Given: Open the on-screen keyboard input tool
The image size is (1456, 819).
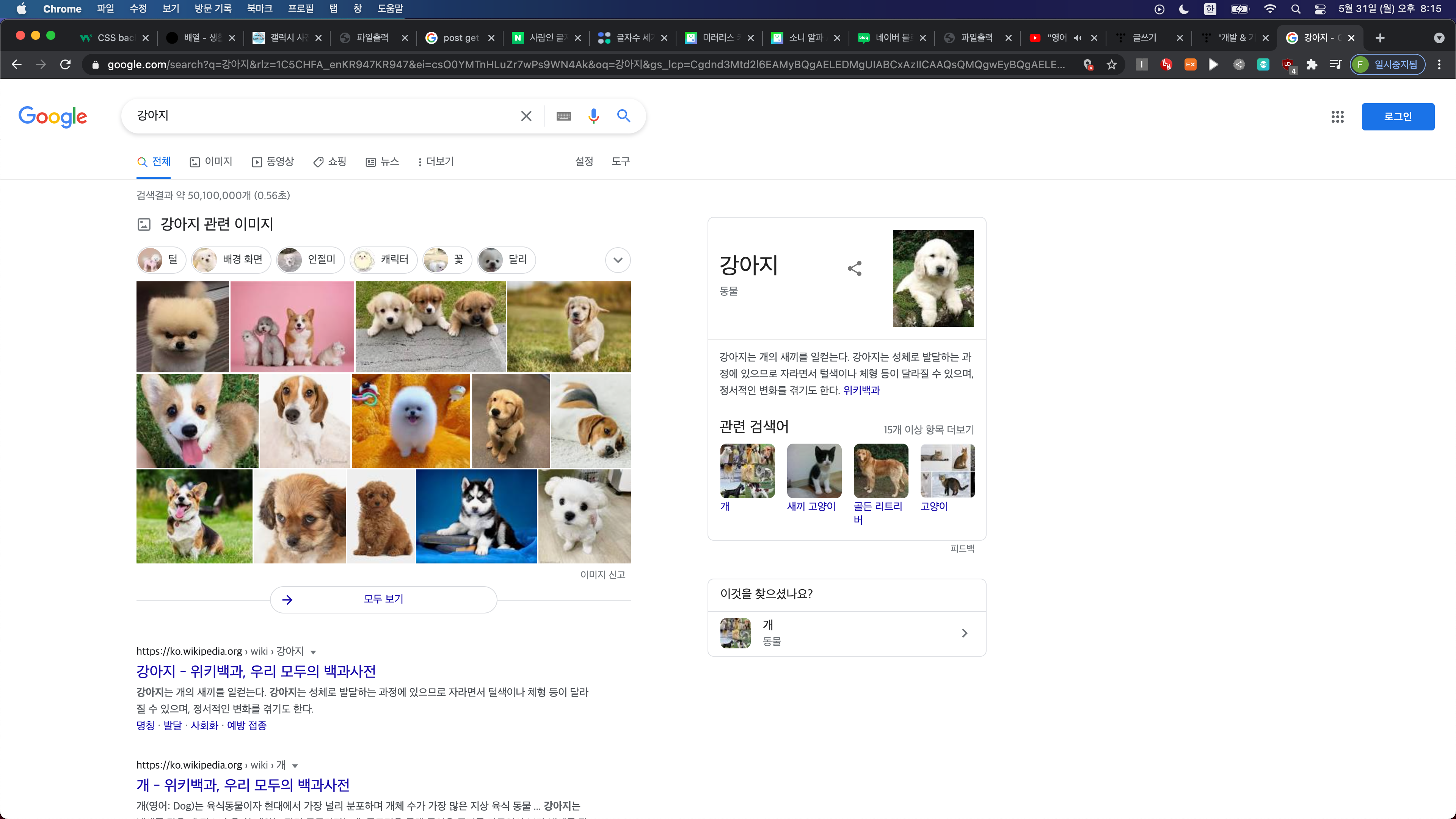Looking at the screenshot, I should (x=563, y=116).
